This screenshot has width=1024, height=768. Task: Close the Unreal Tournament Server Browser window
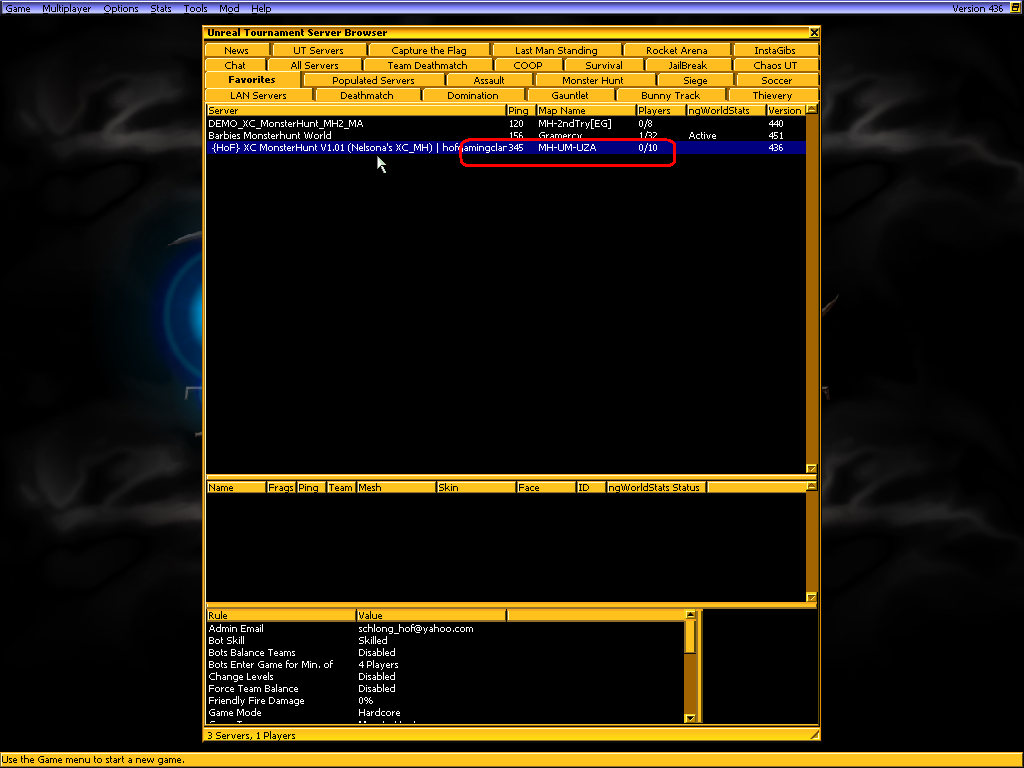coord(814,33)
